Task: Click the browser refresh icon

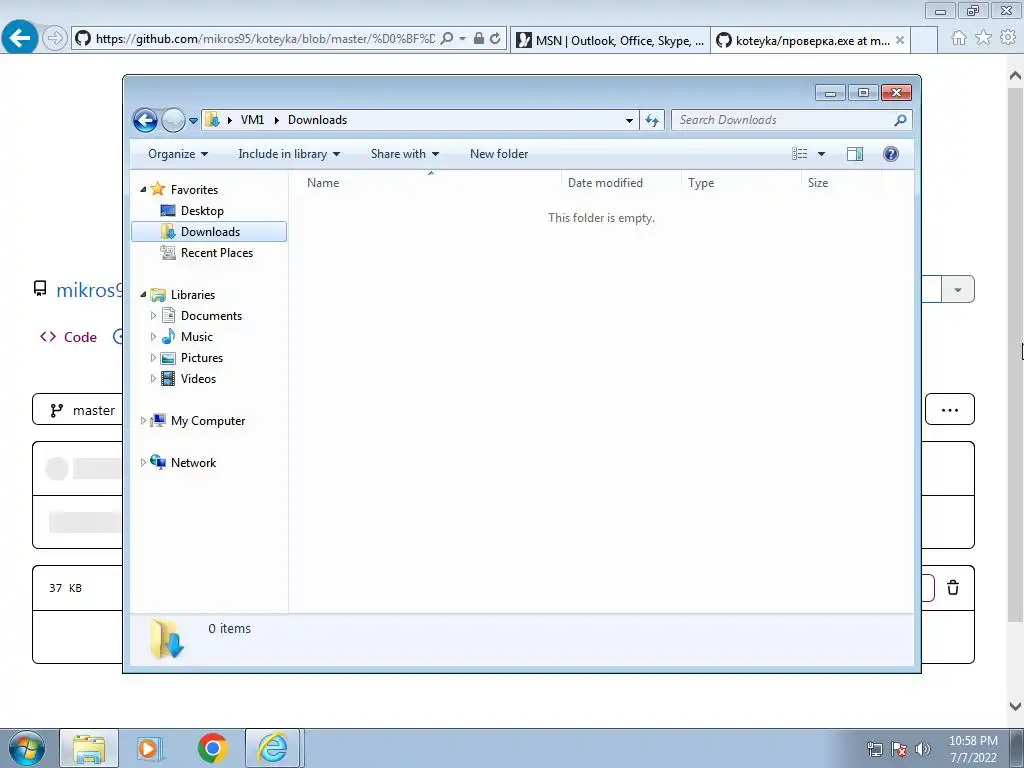Action: pos(495,39)
